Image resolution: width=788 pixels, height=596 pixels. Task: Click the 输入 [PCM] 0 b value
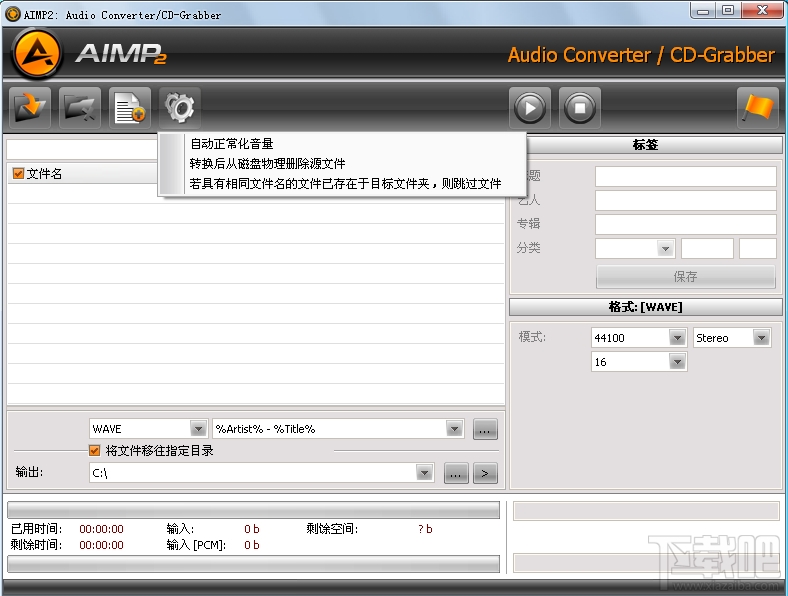click(x=252, y=545)
